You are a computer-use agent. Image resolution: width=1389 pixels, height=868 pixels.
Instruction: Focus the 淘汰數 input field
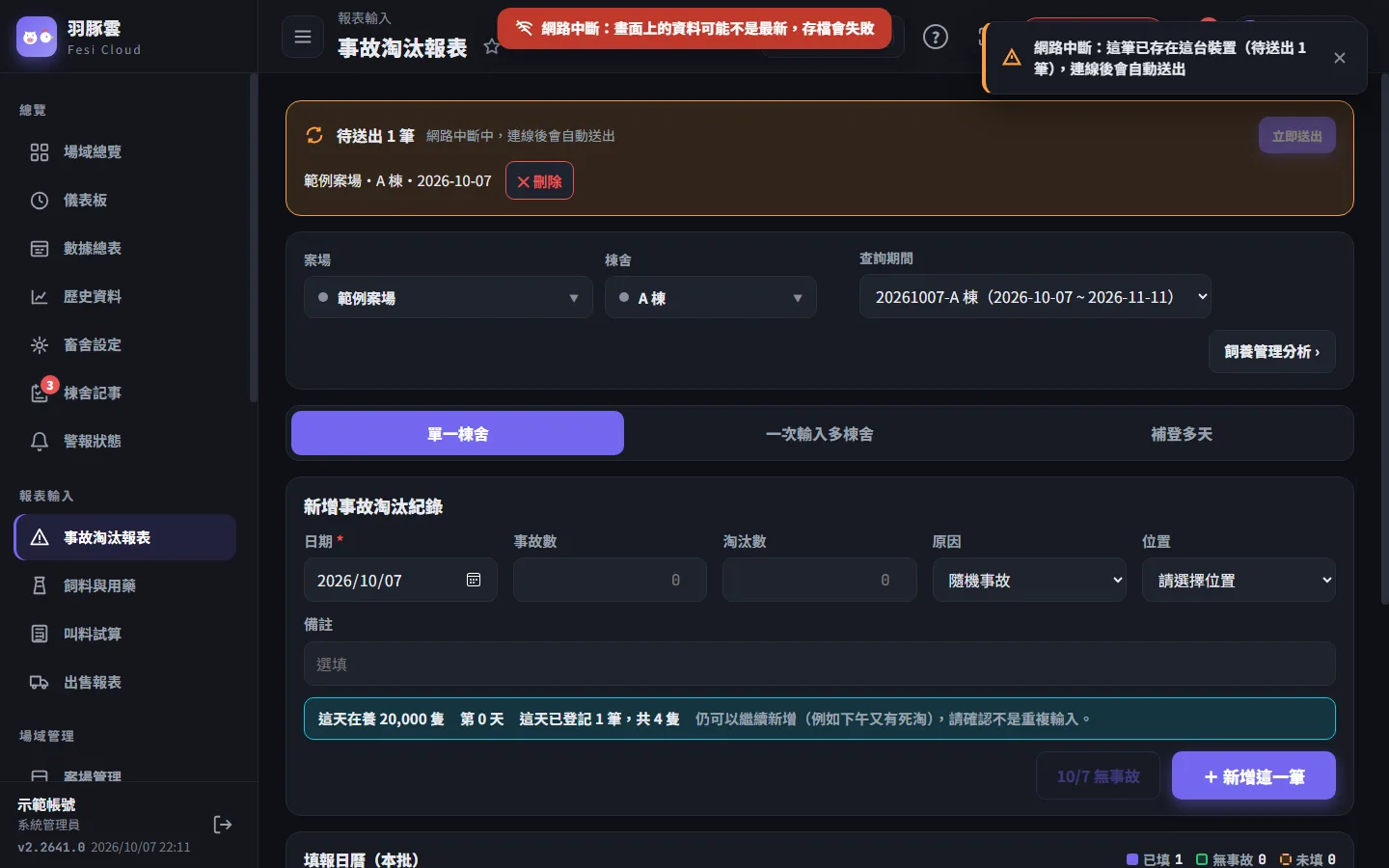(x=820, y=580)
